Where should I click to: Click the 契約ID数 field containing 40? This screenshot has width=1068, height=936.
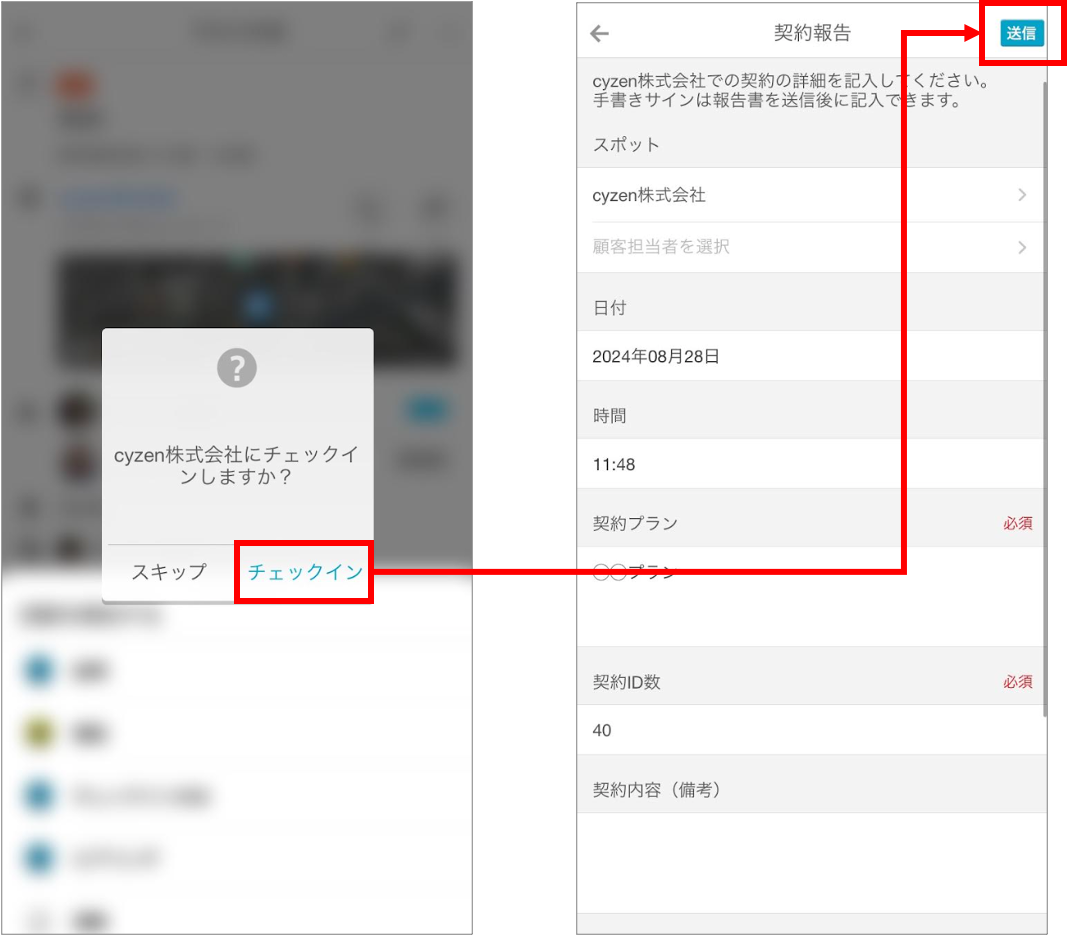811,730
